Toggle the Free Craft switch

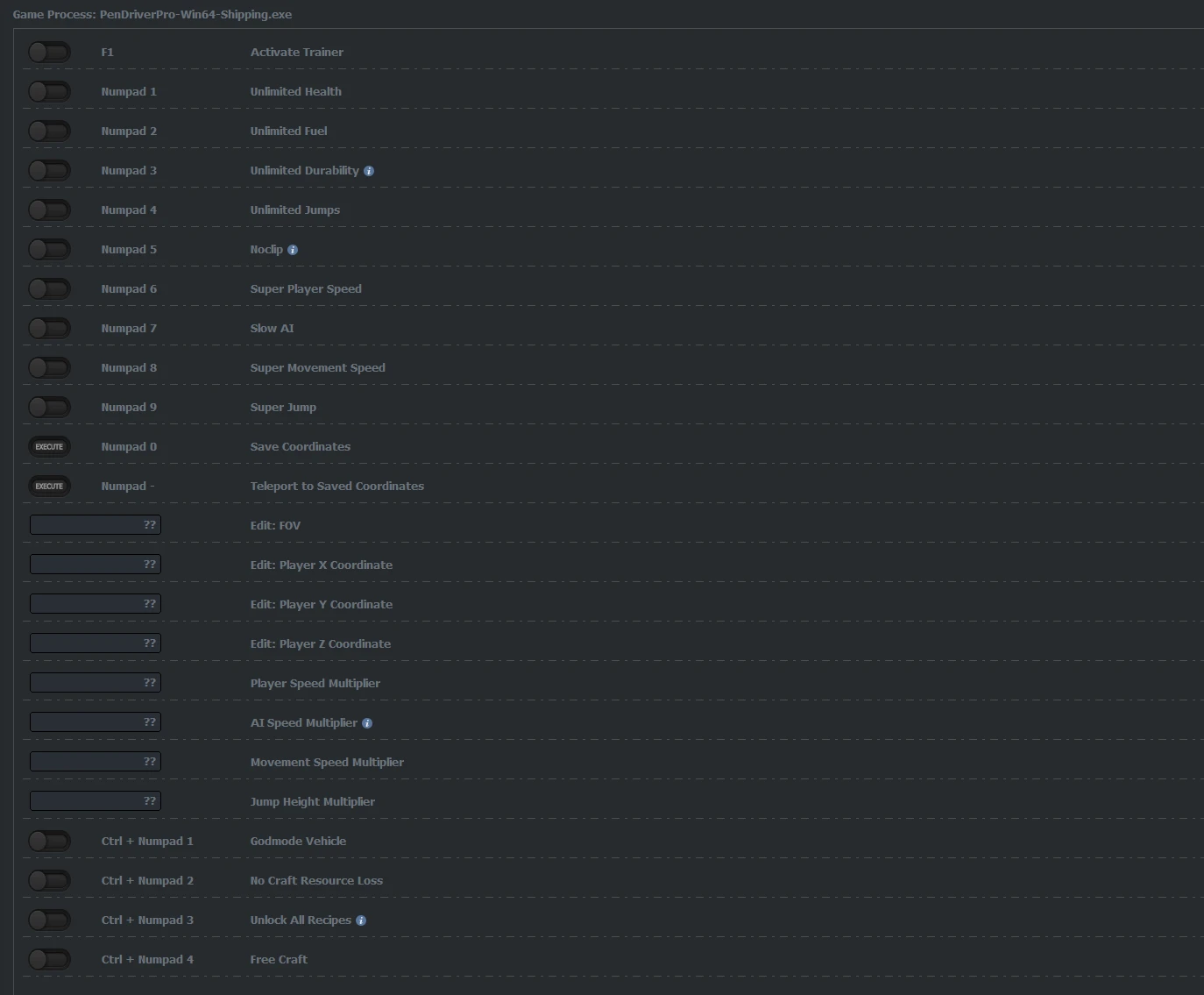[49, 960]
